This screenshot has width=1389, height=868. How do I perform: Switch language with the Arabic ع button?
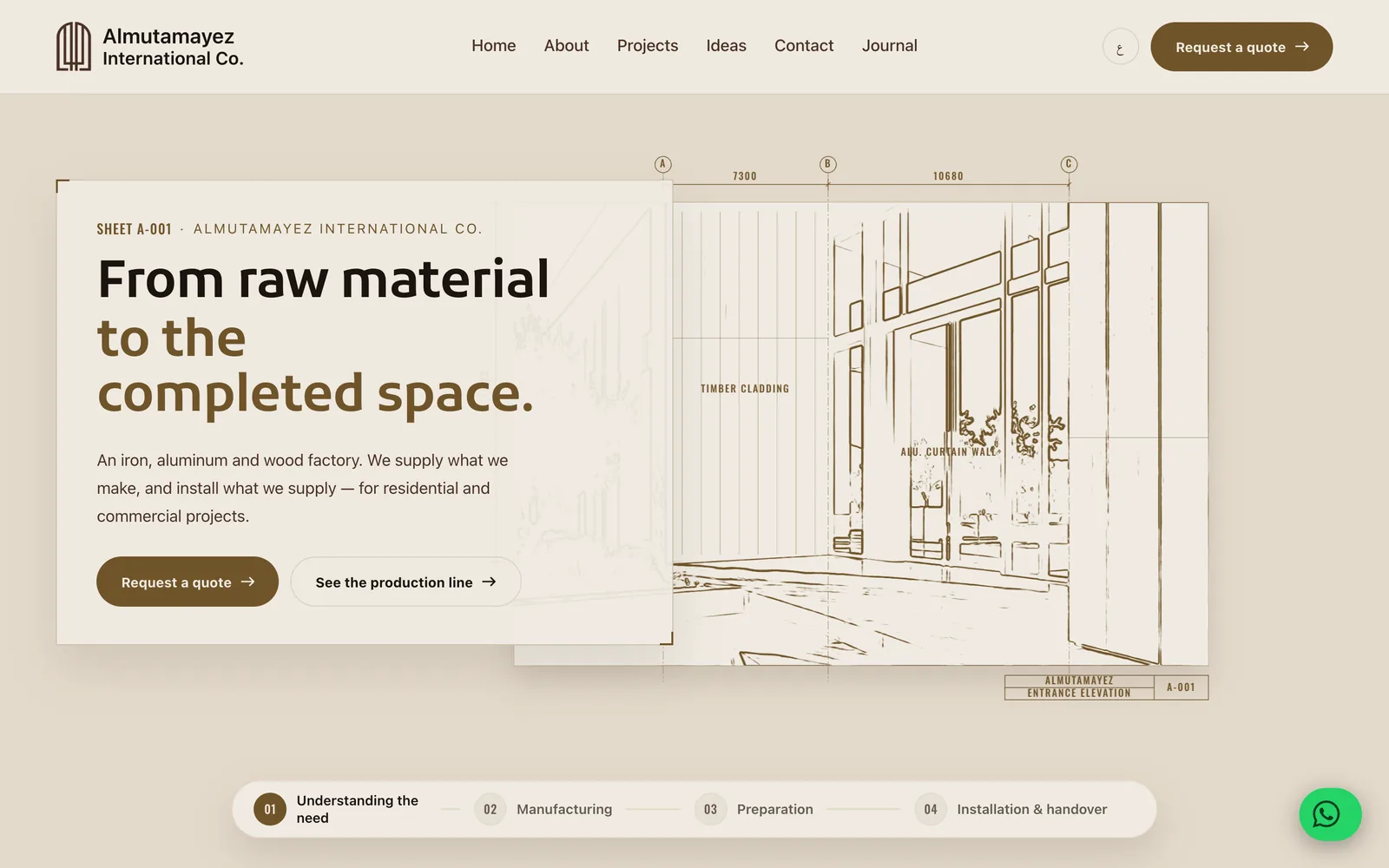coord(1120,47)
